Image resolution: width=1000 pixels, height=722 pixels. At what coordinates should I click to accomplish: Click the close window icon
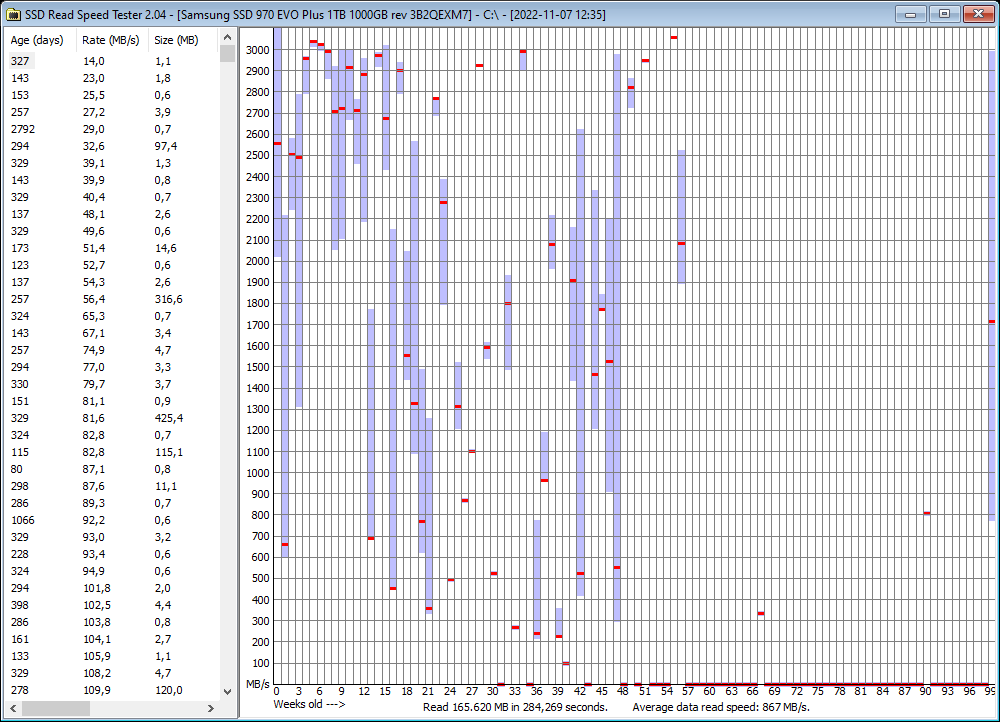(977, 14)
